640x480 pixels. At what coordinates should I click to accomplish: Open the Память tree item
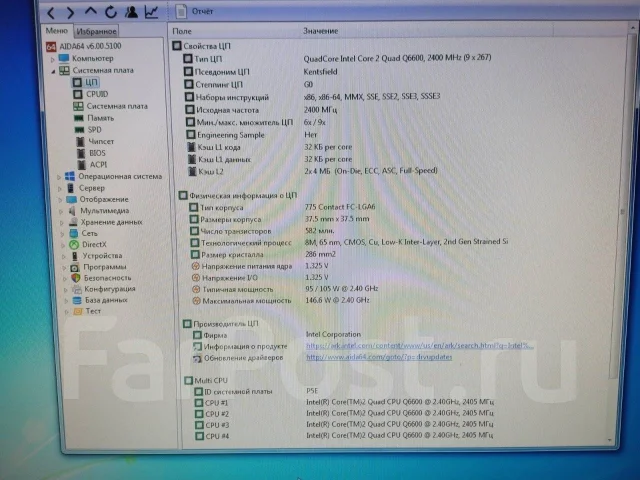94,118
